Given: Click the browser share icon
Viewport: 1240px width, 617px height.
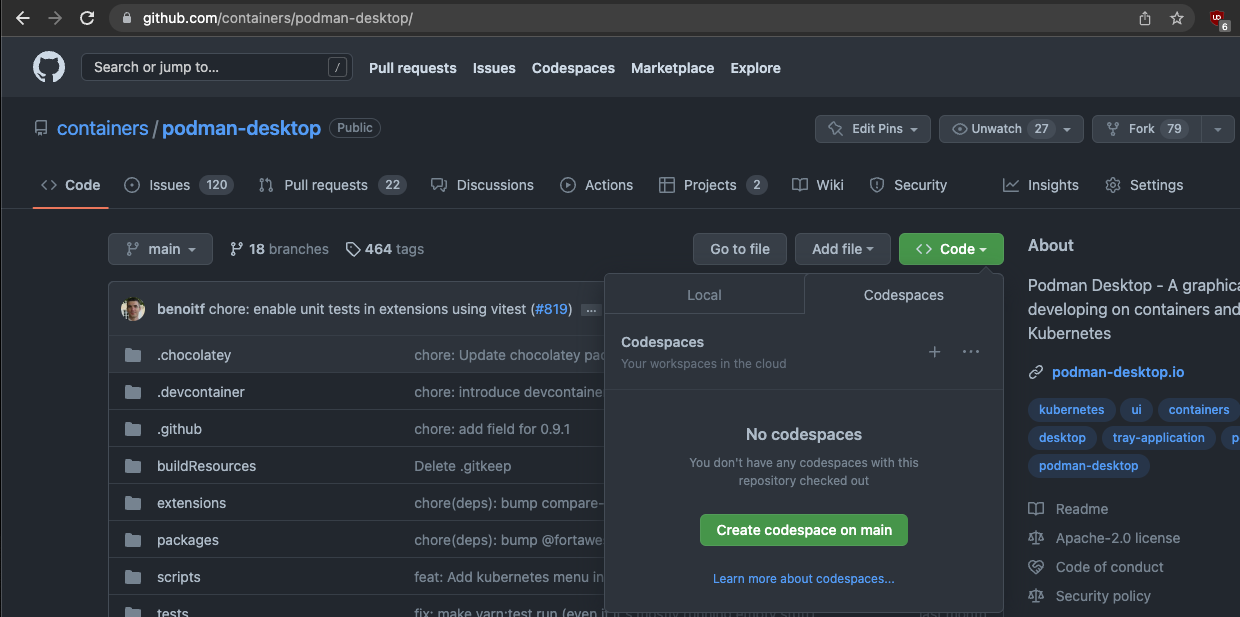Looking at the screenshot, I should 1145,18.
